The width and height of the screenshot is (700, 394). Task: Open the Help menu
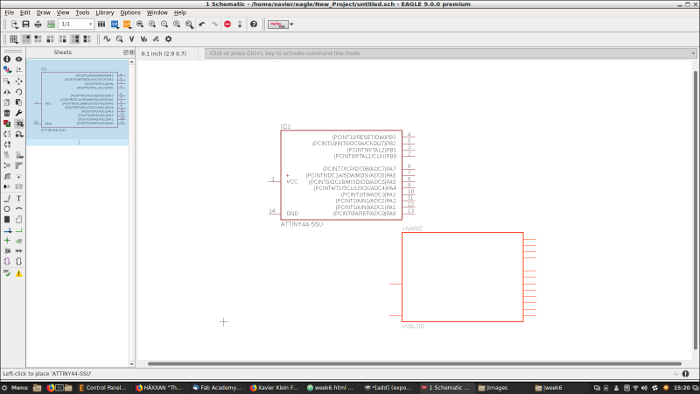pos(180,12)
